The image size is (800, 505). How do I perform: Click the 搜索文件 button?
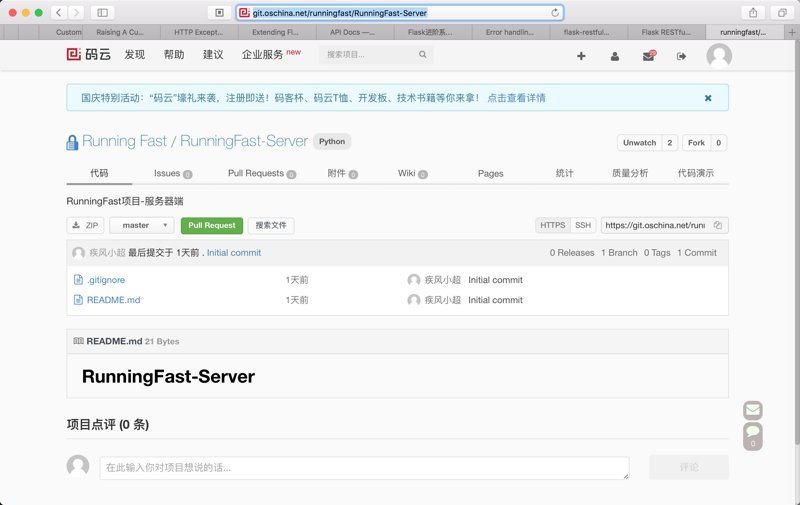[271, 225]
